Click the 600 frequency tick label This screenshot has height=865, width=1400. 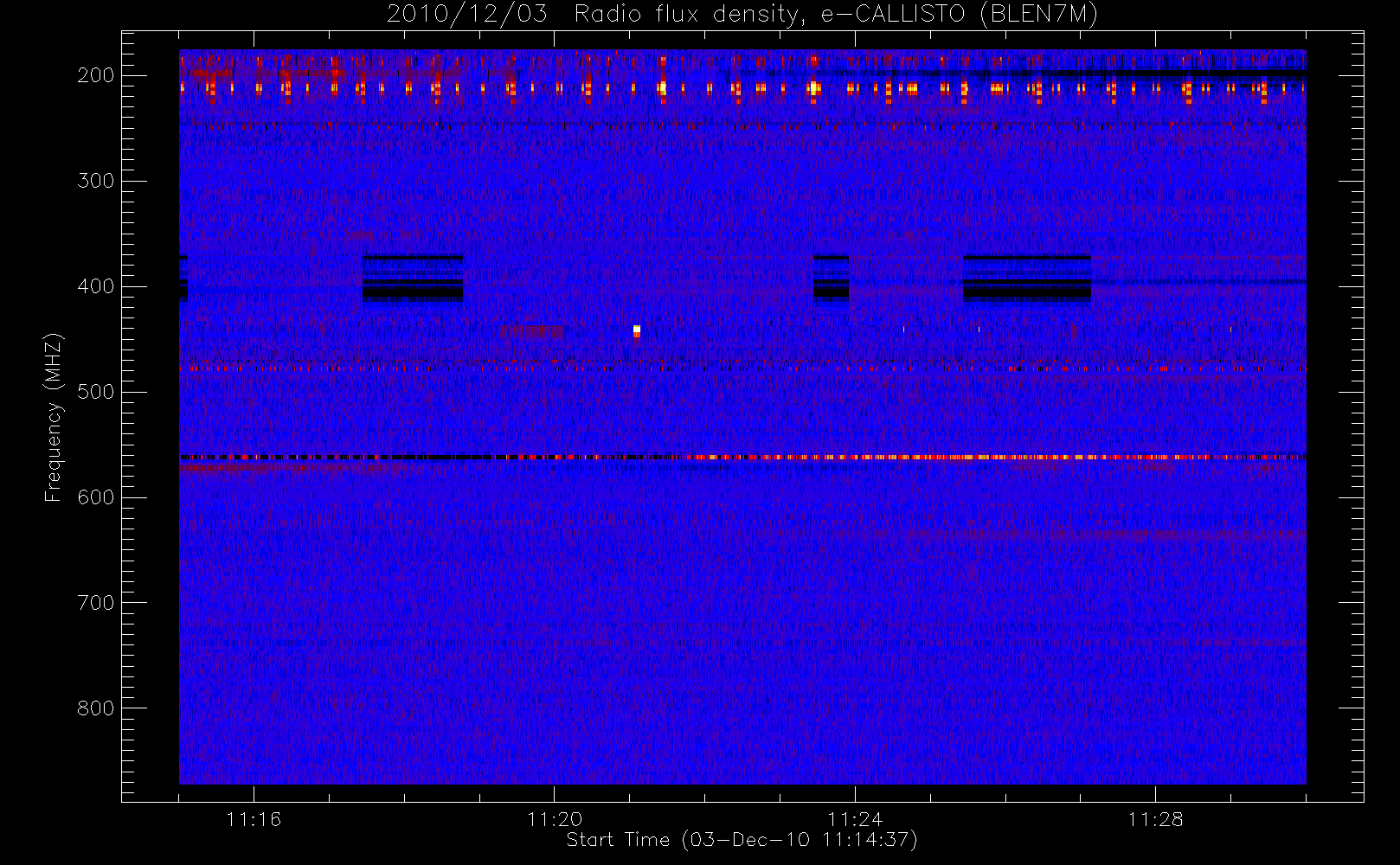point(96,497)
